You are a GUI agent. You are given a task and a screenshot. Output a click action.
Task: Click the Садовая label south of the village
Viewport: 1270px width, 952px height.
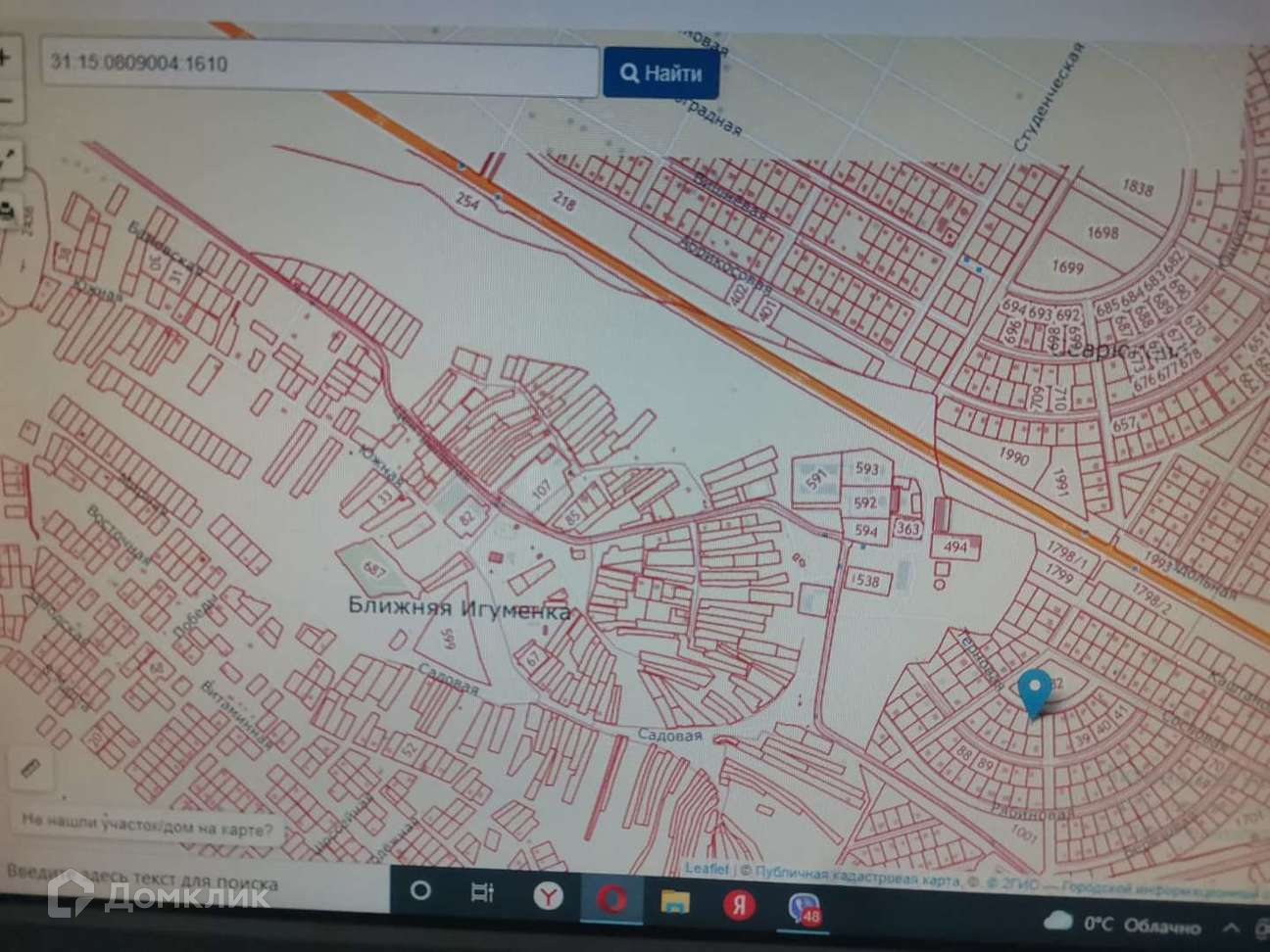[x=670, y=736]
